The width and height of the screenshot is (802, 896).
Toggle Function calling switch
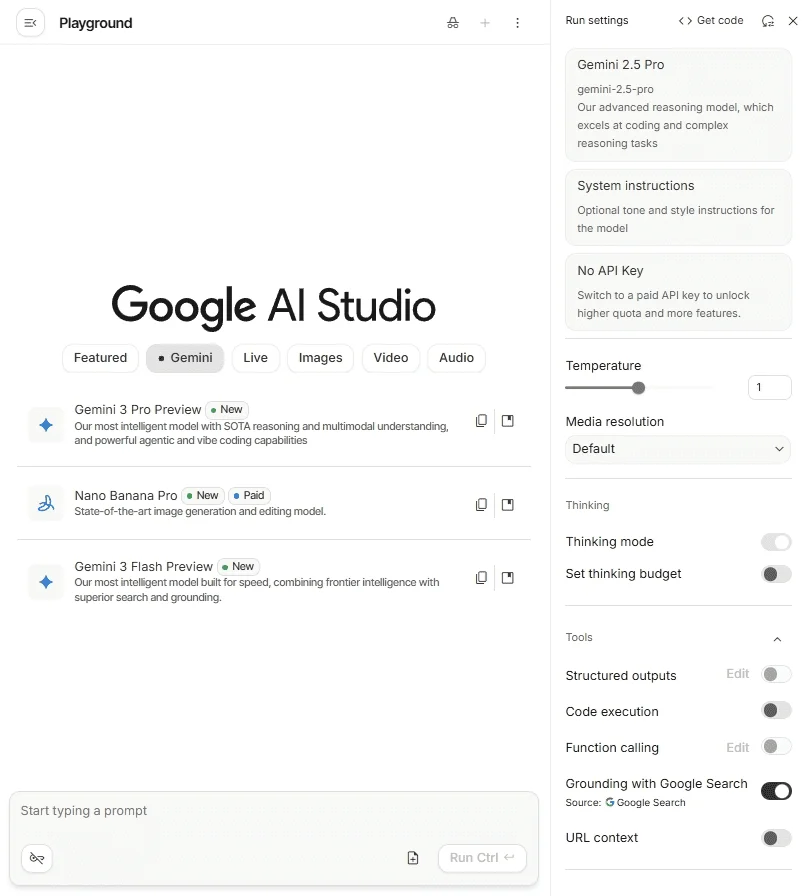pyautogui.click(x=776, y=746)
